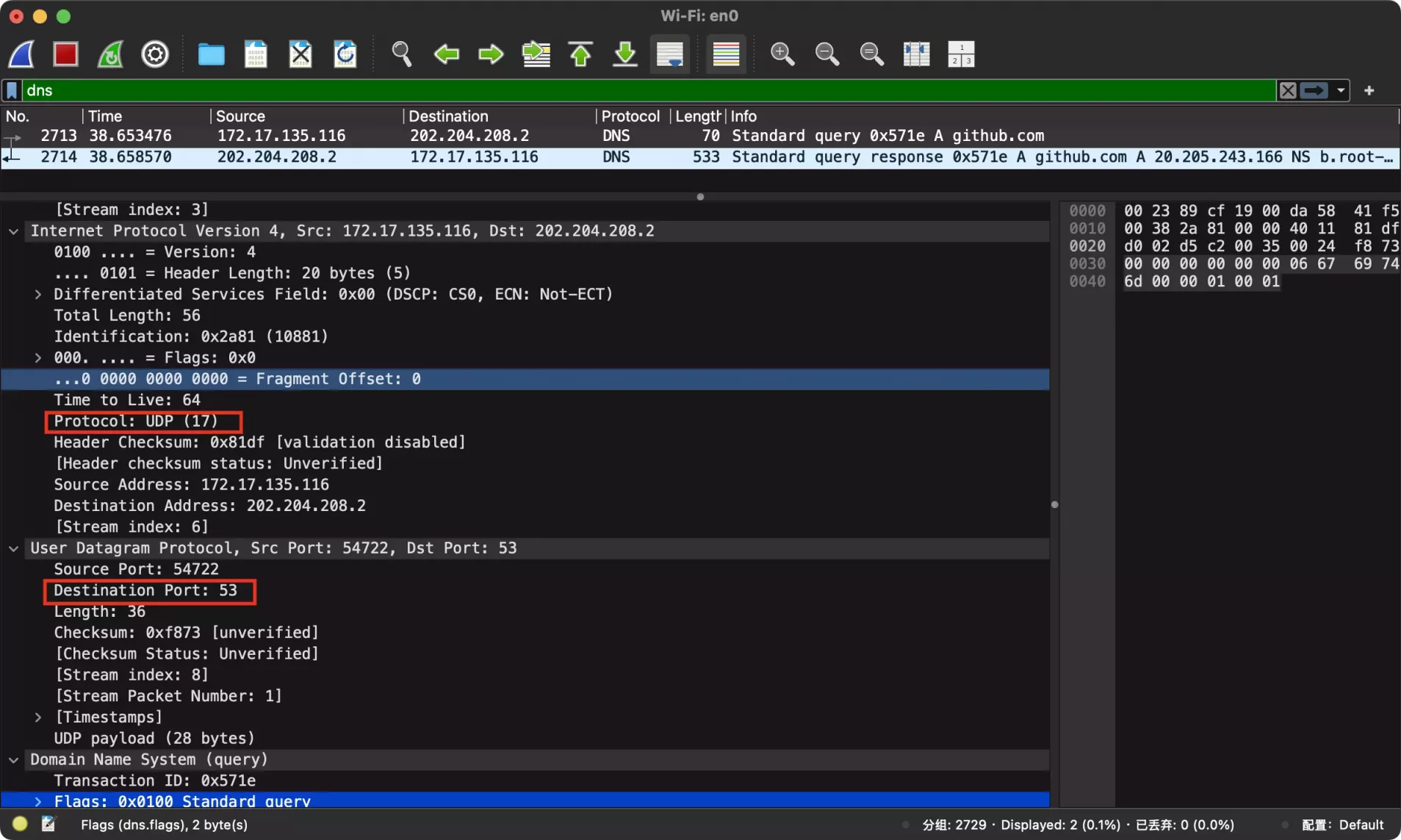Click the dns display filter field

pyautogui.click(x=649, y=90)
